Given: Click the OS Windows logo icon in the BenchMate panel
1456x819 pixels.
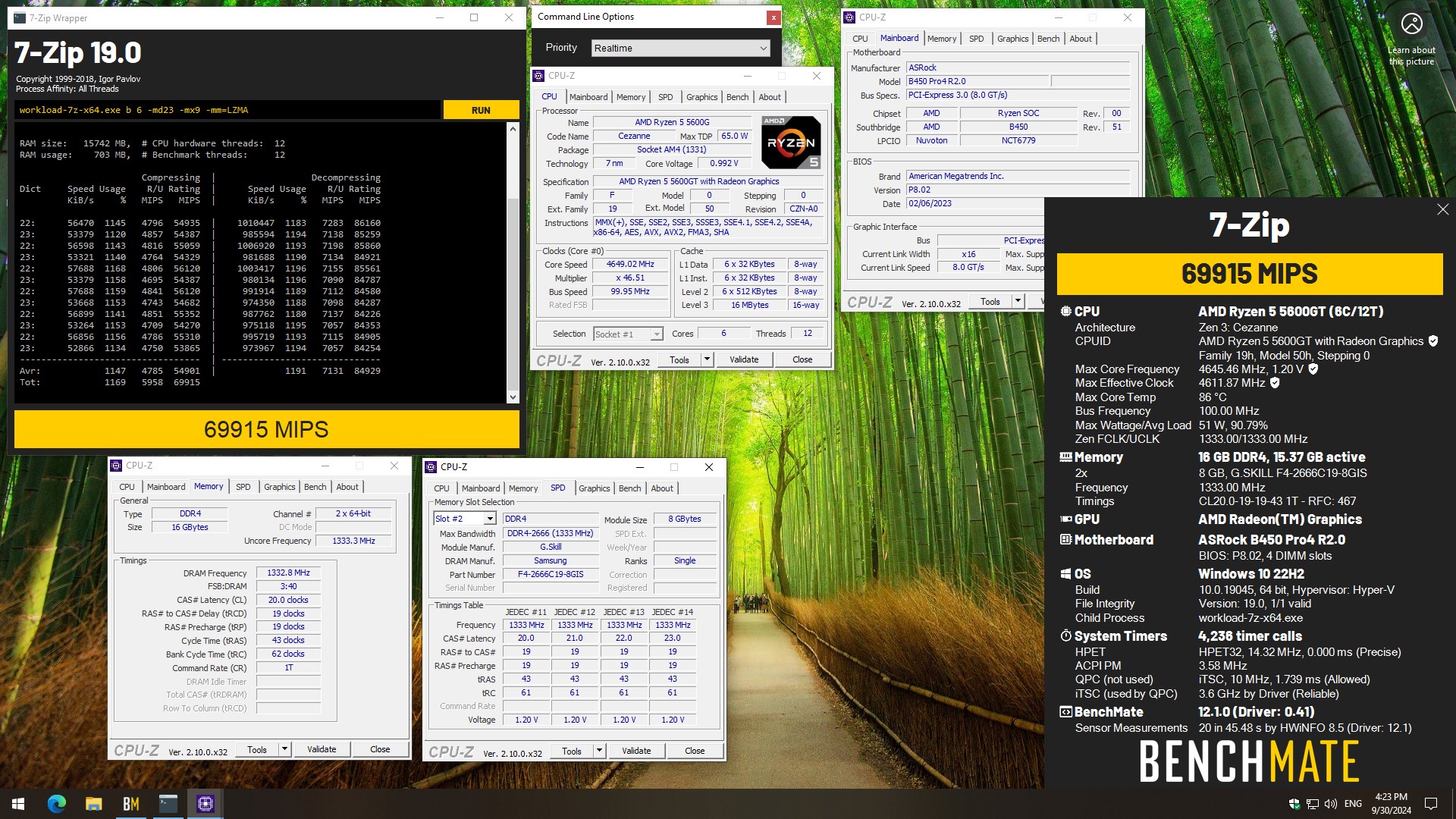Looking at the screenshot, I should pyautogui.click(x=1066, y=574).
